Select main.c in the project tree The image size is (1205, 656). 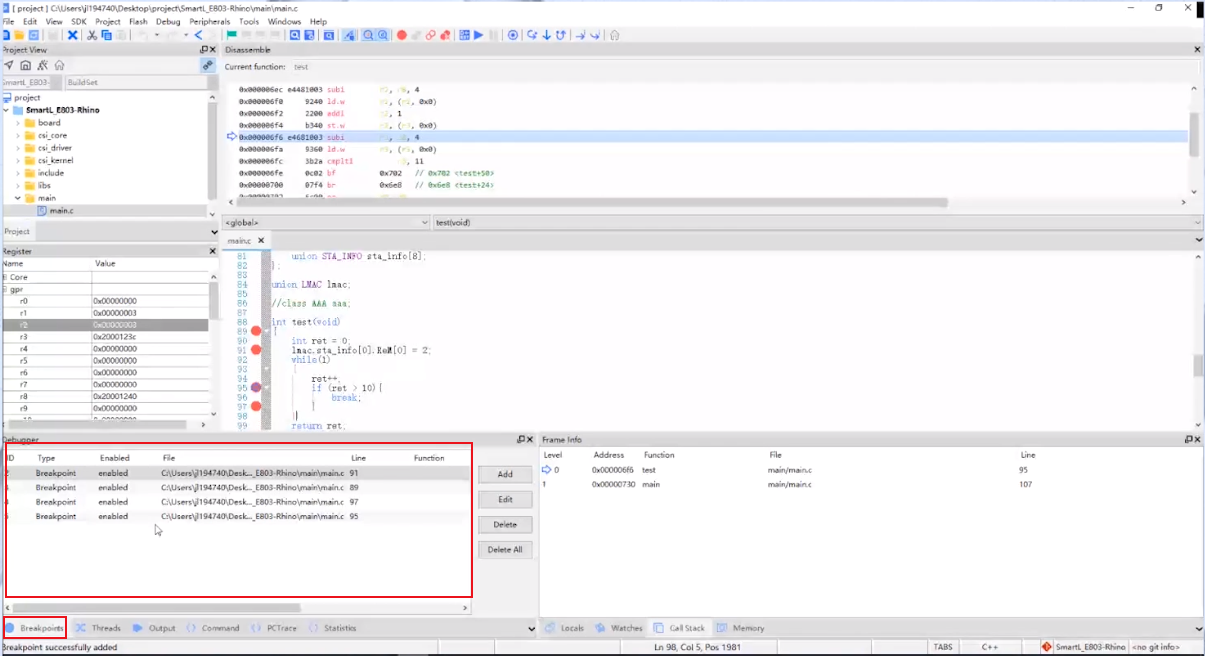click(61, 210)
